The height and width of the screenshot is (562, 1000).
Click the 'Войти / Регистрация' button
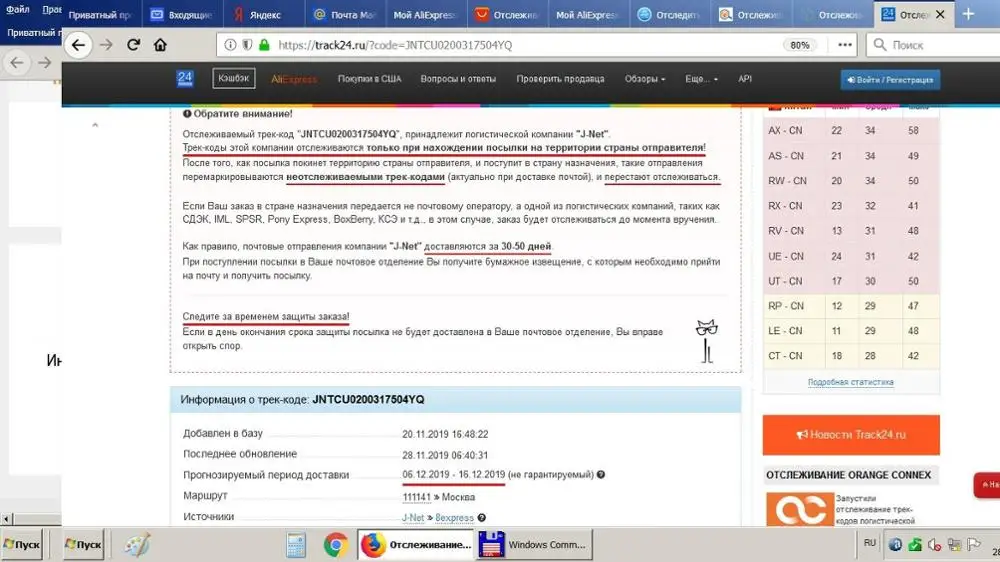[x=890, y=80]
